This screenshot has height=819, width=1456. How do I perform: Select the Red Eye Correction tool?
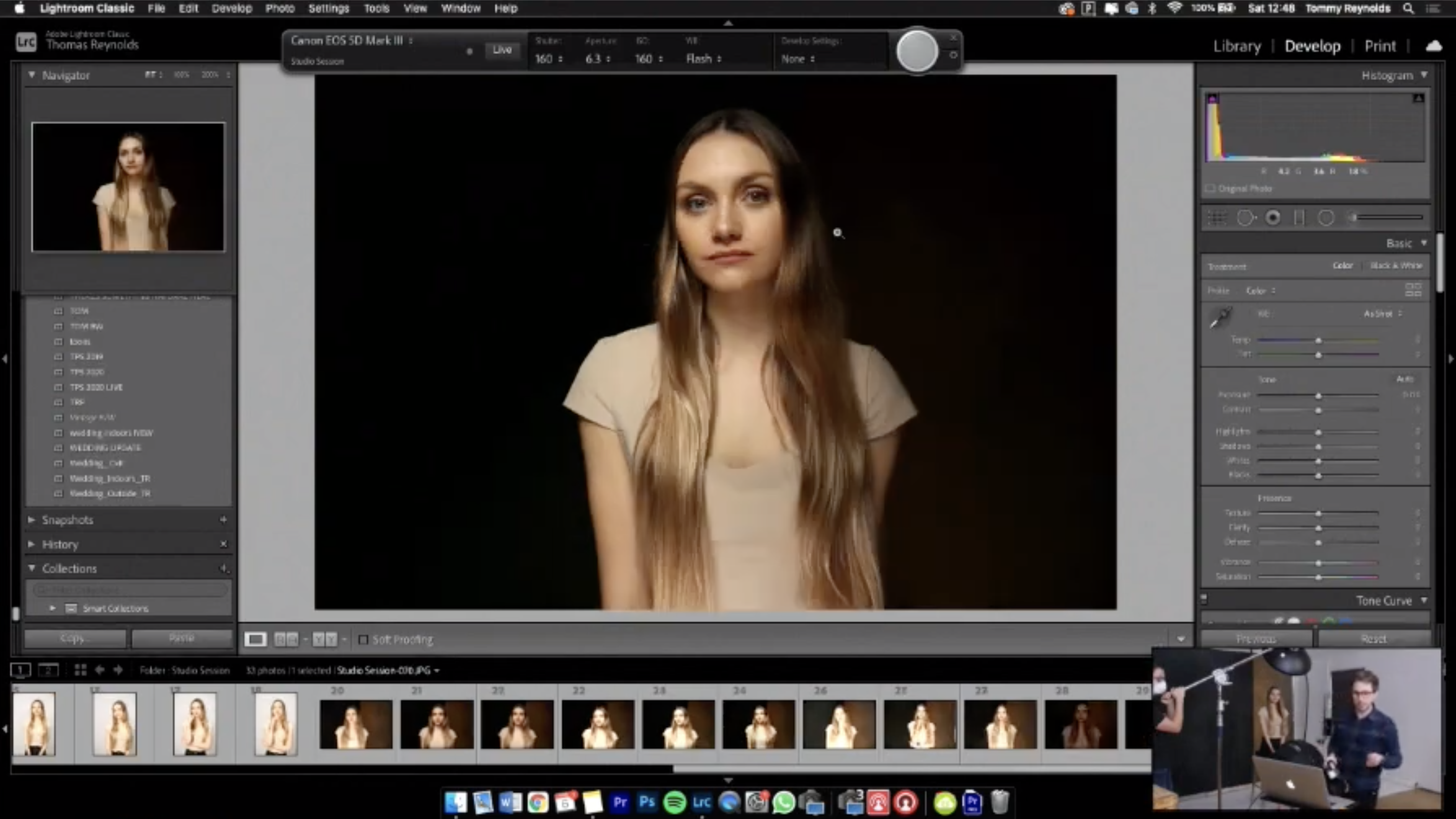tap(1272, 218)
